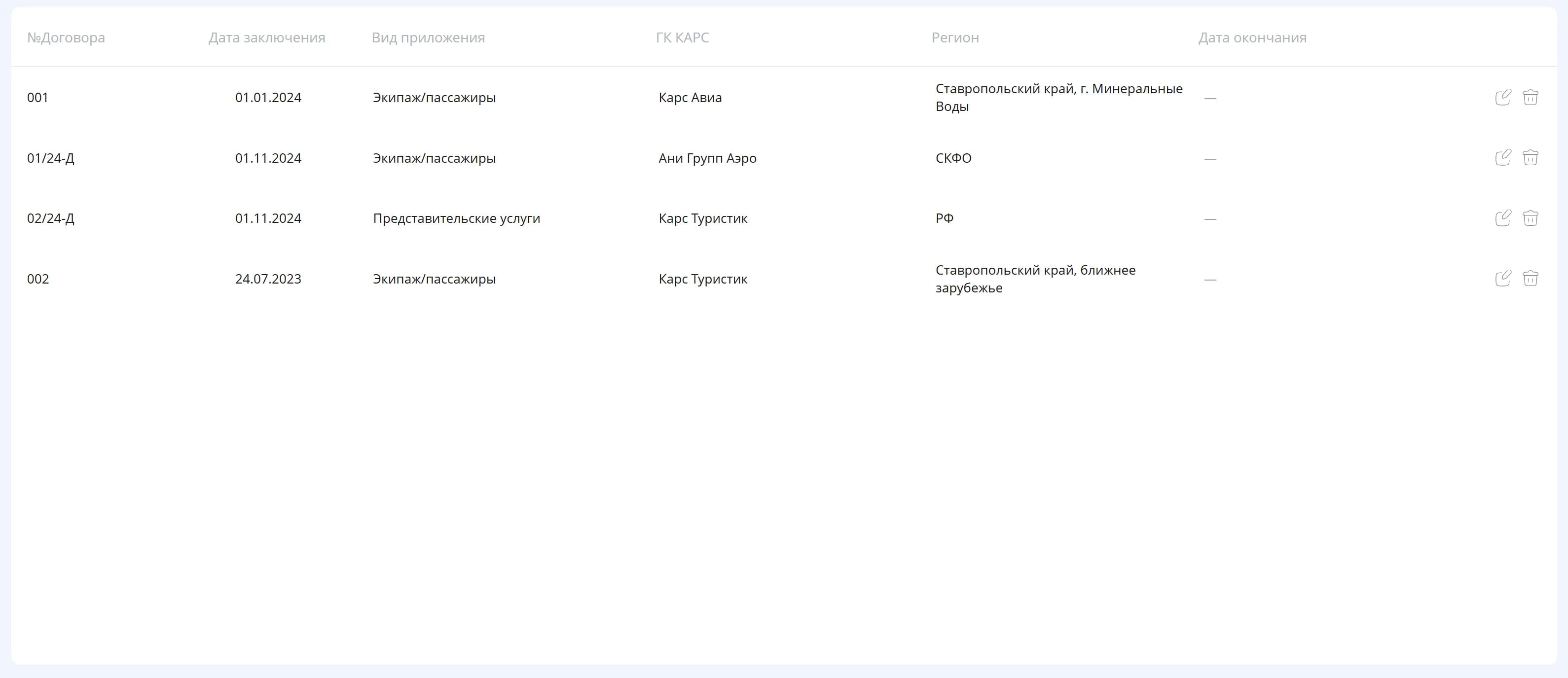Delete contract 002 with trash icon

(x=1530, y=278)
